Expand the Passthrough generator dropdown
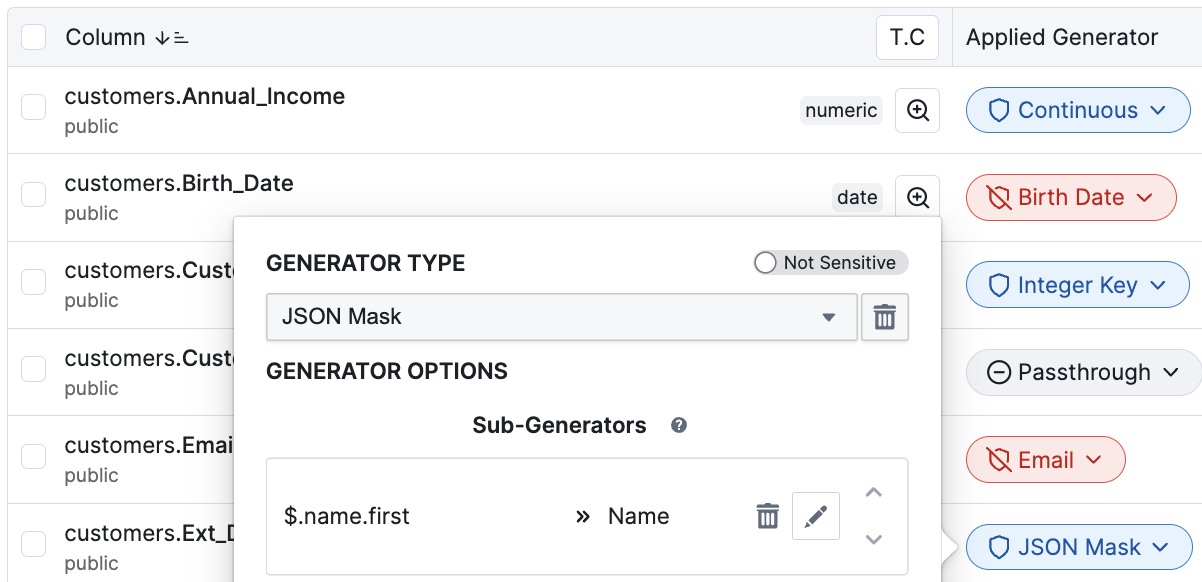The image size is (1202, 582). click(x=1083, y=373)
